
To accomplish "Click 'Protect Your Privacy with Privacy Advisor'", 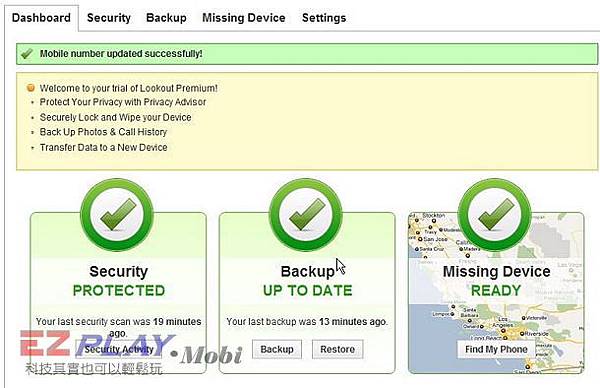I will (123, 102).
